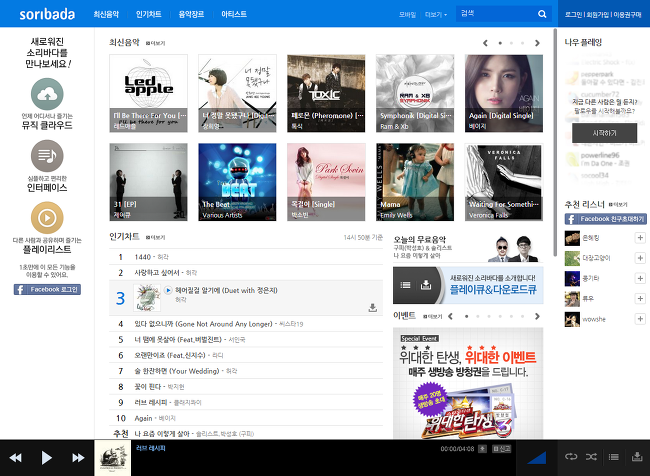
Task: Show the previous event banner
Action: pos(451,316)
